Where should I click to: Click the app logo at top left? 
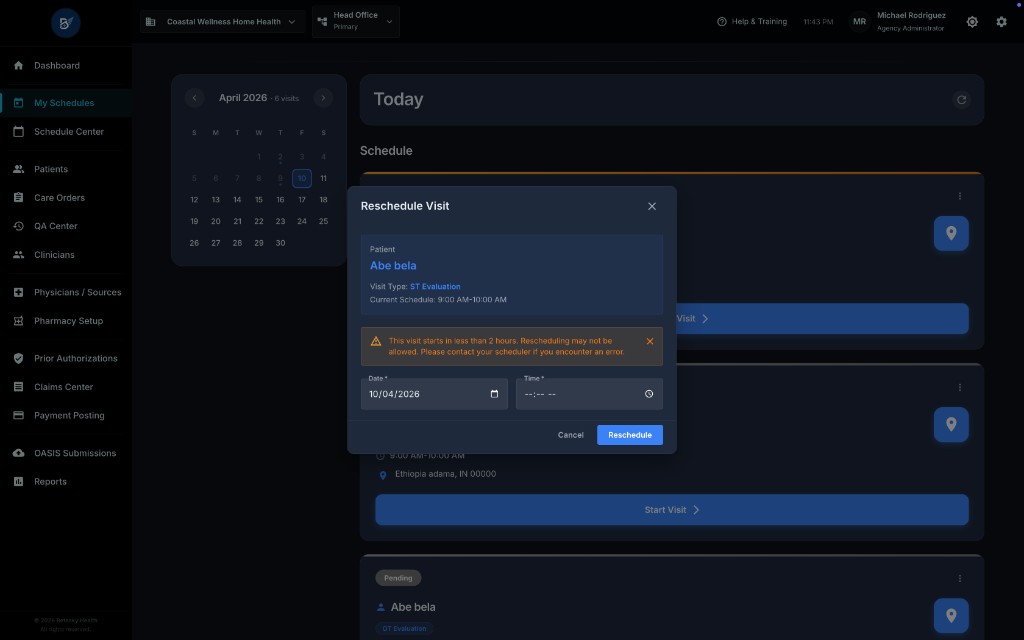click(66, 23)
